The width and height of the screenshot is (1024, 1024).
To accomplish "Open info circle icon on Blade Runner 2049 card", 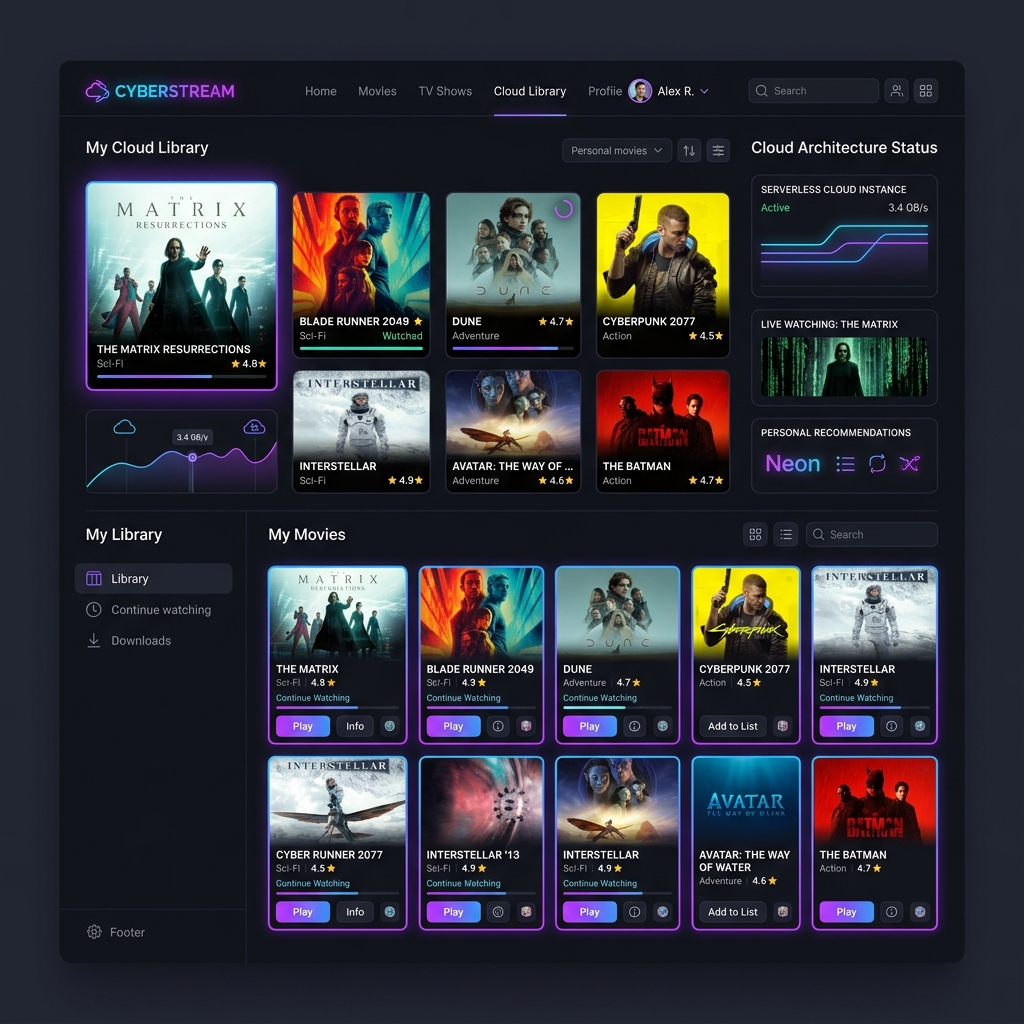I will pos(498,726).
